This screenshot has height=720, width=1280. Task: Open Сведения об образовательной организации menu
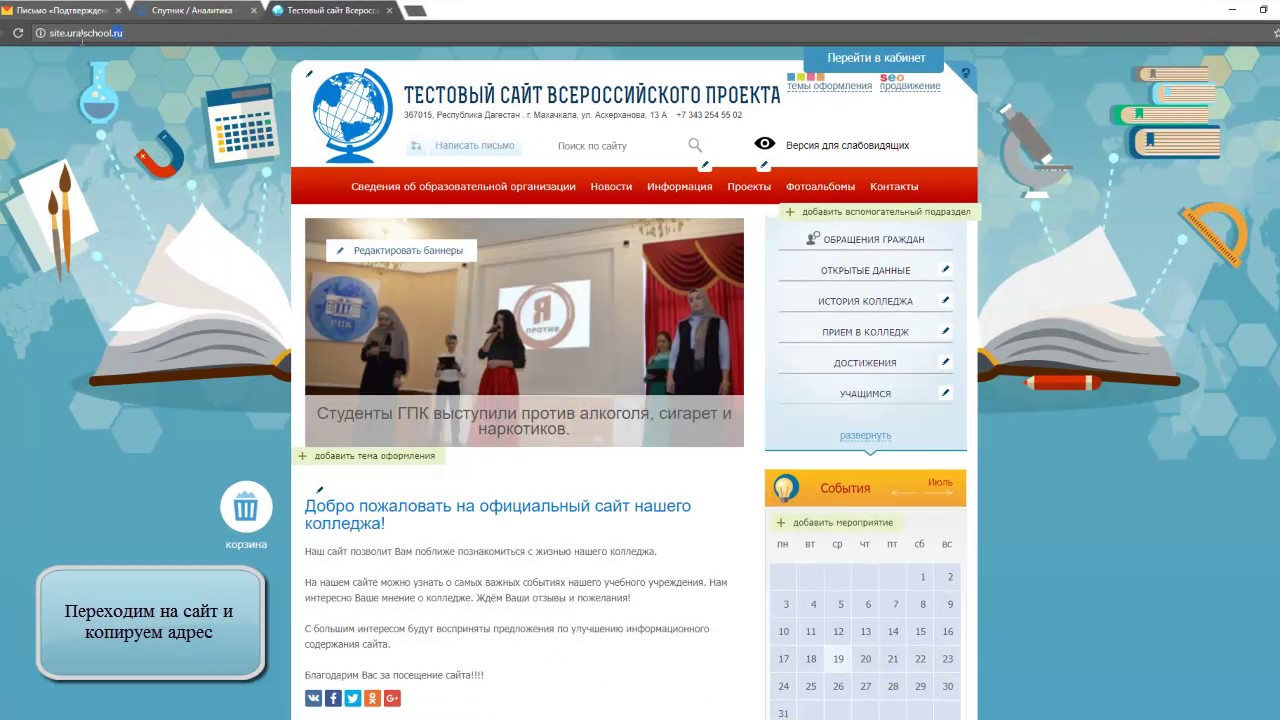[x=463, y=186]
